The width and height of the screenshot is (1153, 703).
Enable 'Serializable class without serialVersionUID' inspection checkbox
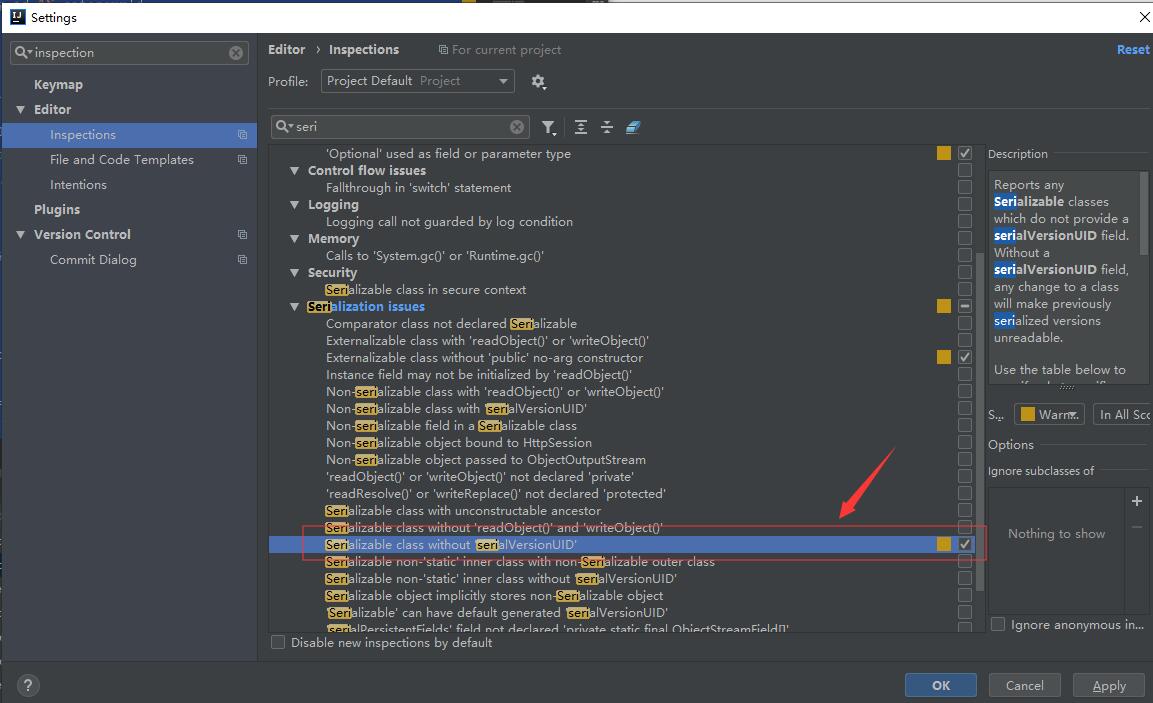tap(964, 544)
